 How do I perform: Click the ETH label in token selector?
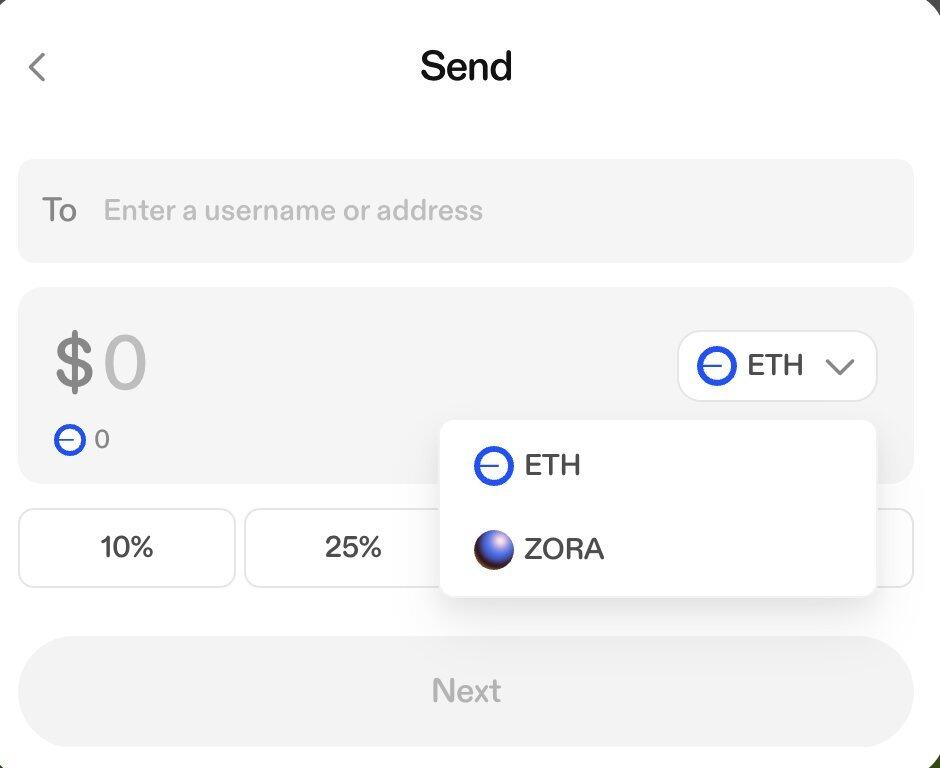(x=775, y=366)
